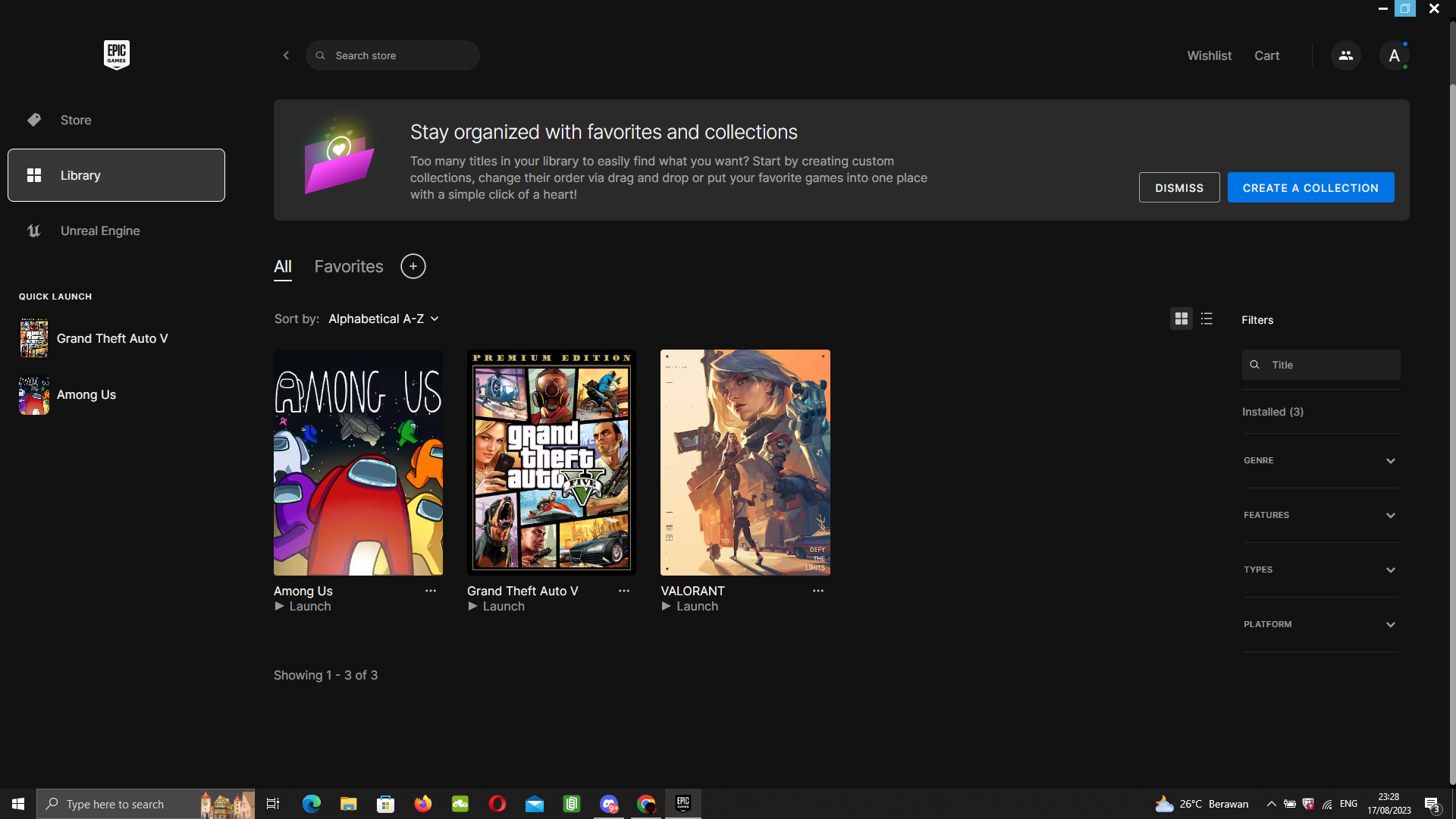The width and height of the screenshot is (1456, 819).
Task: Click the Create a Collection button
Action: pyautogui.click(x=1310, y=187)
